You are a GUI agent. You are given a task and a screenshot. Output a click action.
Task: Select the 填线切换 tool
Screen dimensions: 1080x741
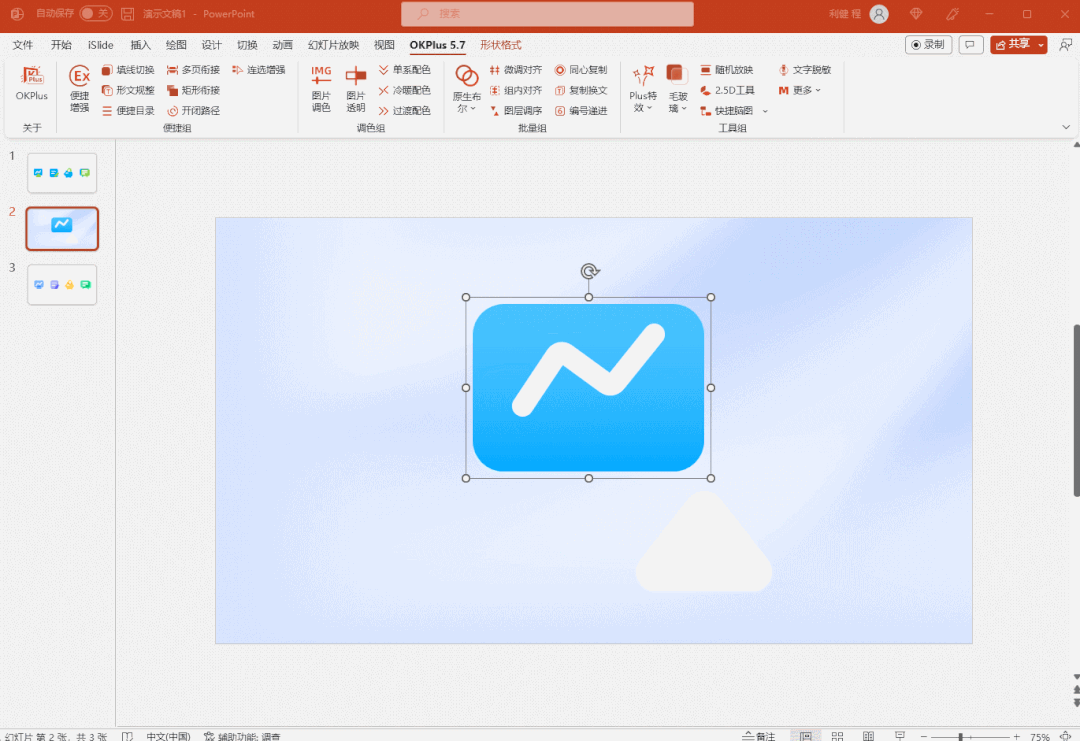(128, 70)
